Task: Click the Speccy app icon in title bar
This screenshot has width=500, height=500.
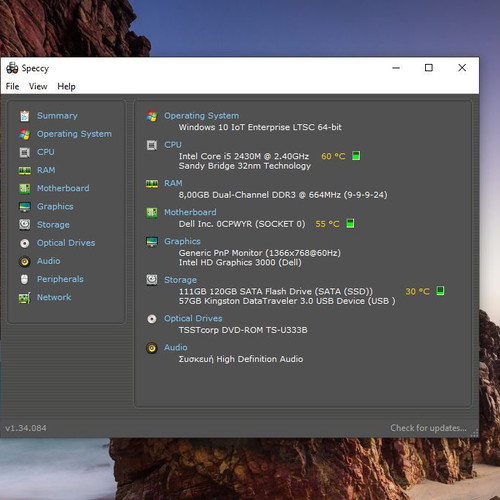Action: click(x=12, y=68)
